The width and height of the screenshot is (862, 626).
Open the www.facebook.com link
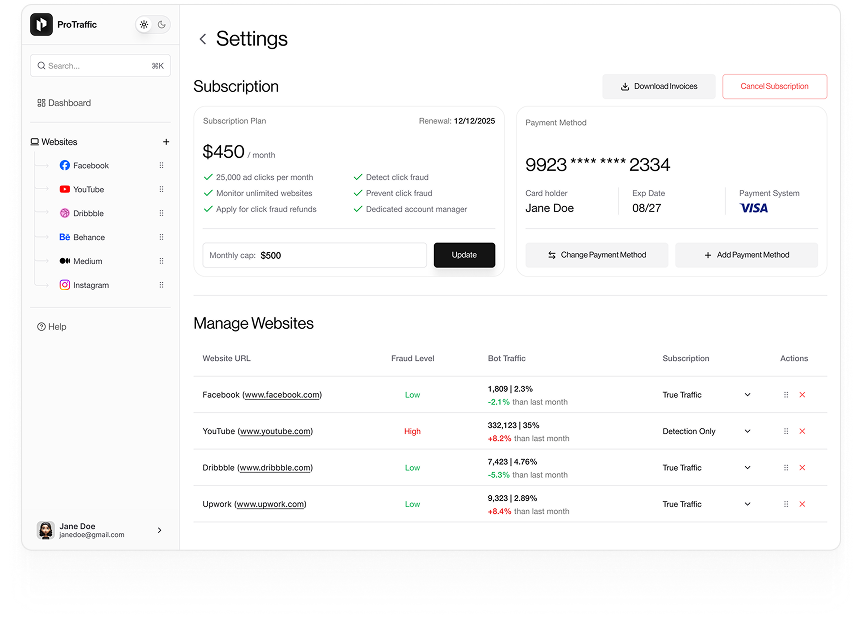(282, 395)
